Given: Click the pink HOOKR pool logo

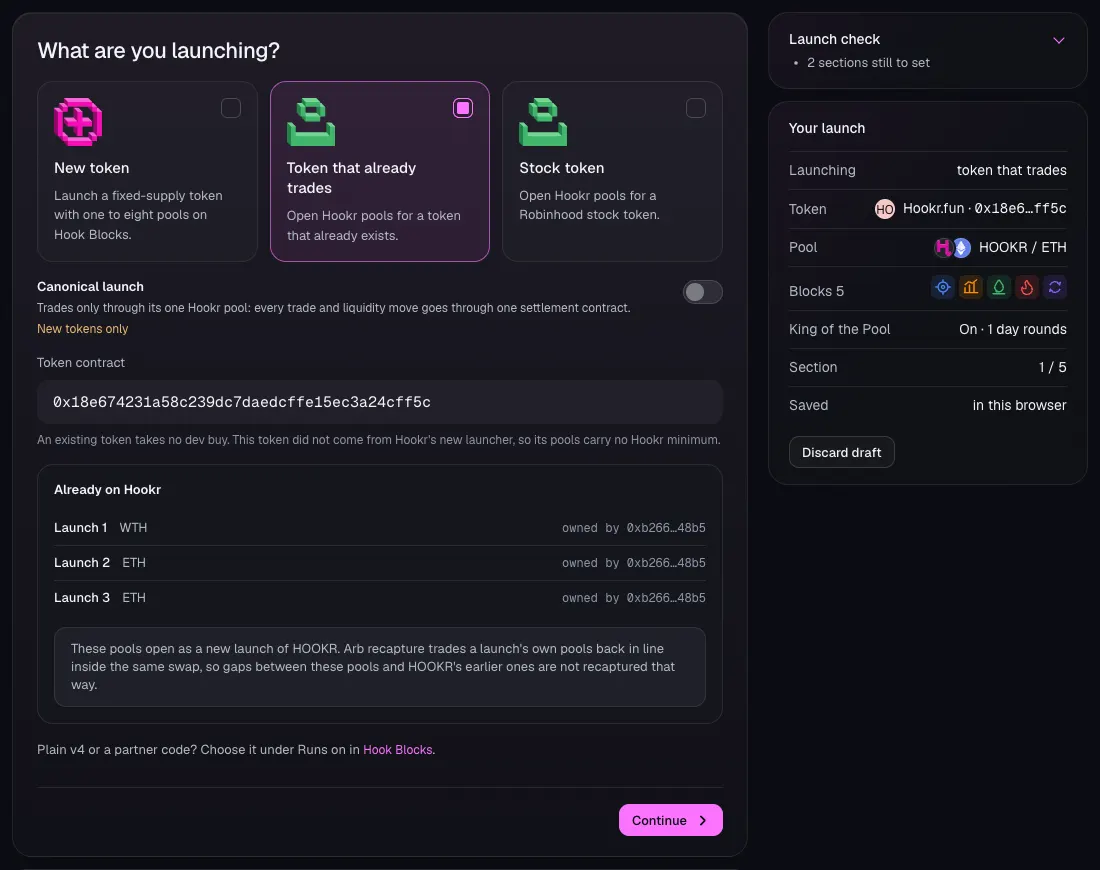Looking at the screenshot, I should pyautogui.click(x=944, y=247).
